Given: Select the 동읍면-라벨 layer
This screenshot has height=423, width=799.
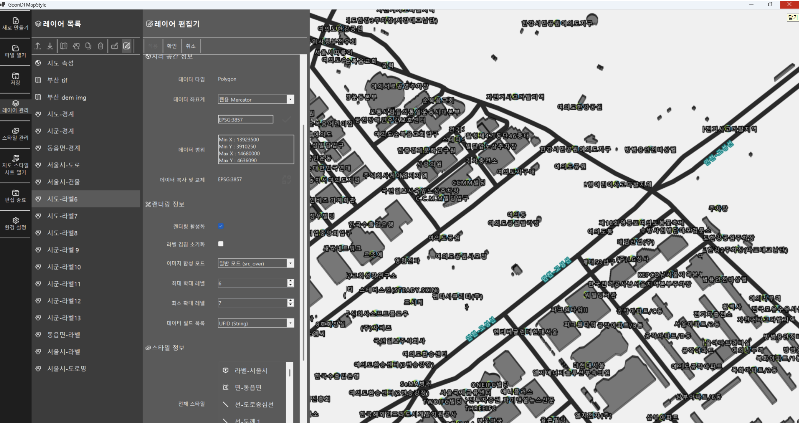Looking at the screenshot, I should click(x=86, y=335).
